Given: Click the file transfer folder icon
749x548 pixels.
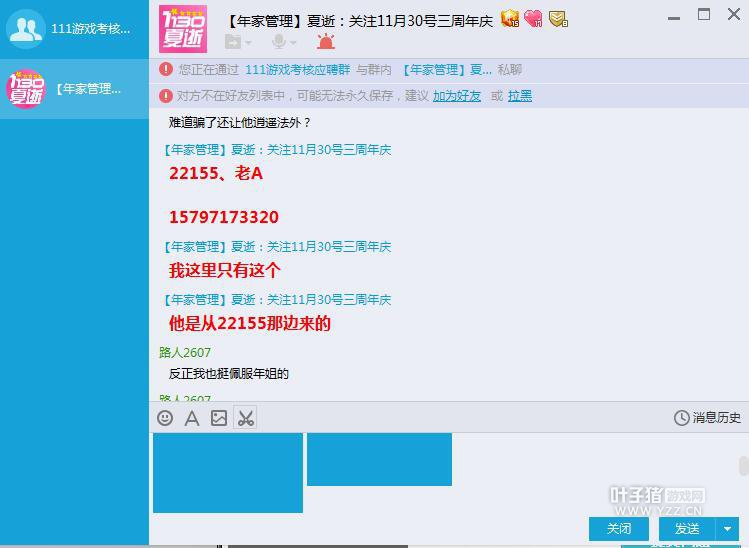Looking at the screenshot, I should [233, 42].
